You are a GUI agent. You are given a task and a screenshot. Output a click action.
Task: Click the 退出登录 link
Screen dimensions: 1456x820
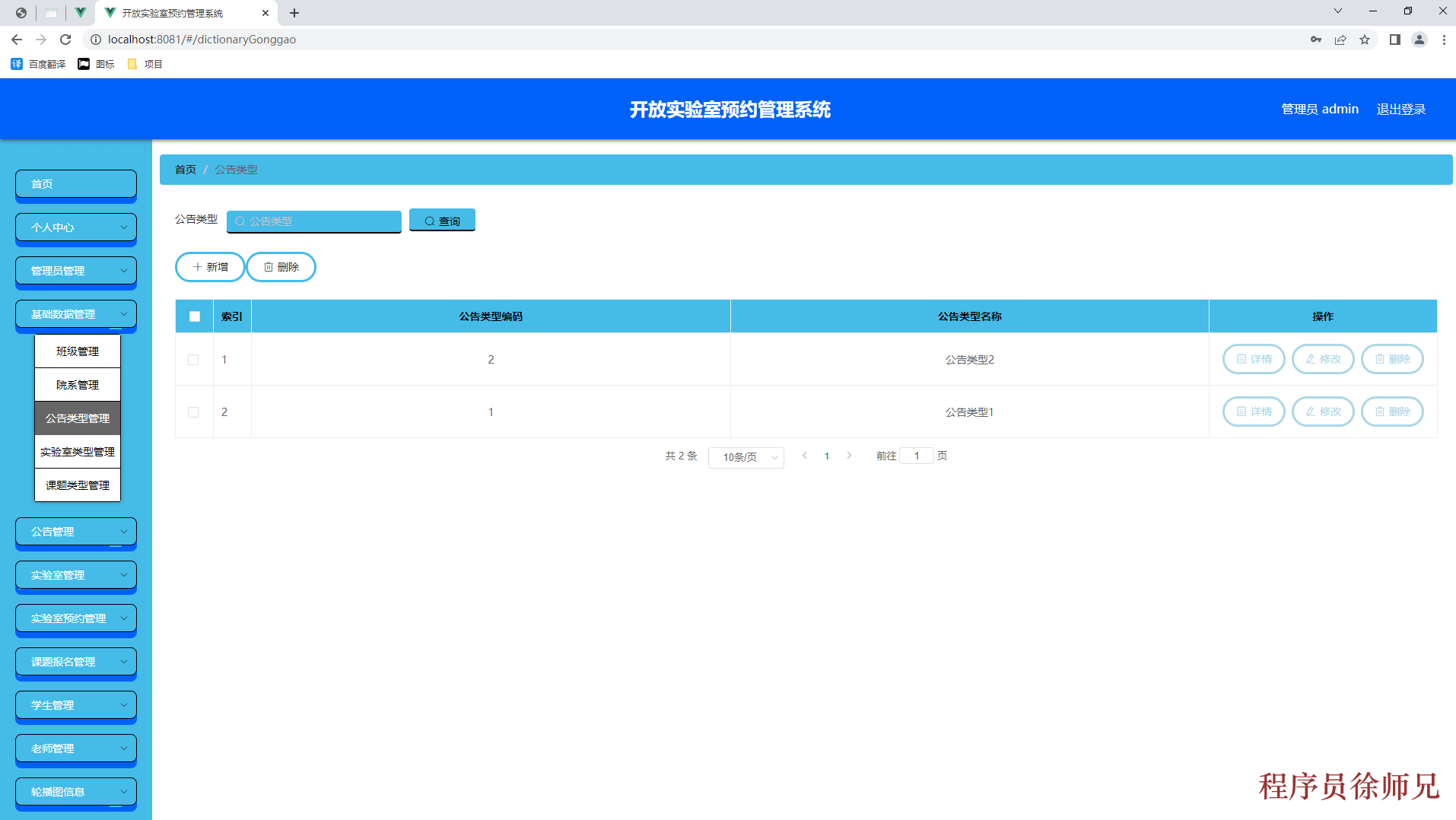tap(1400, 109)
